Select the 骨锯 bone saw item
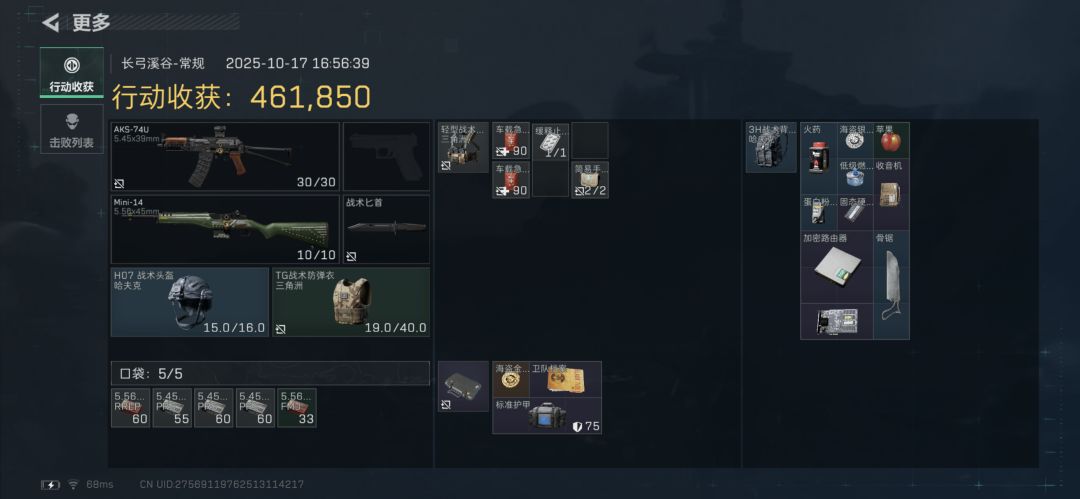The height and width of the screenshot is (499, 1080). point(891,285)
